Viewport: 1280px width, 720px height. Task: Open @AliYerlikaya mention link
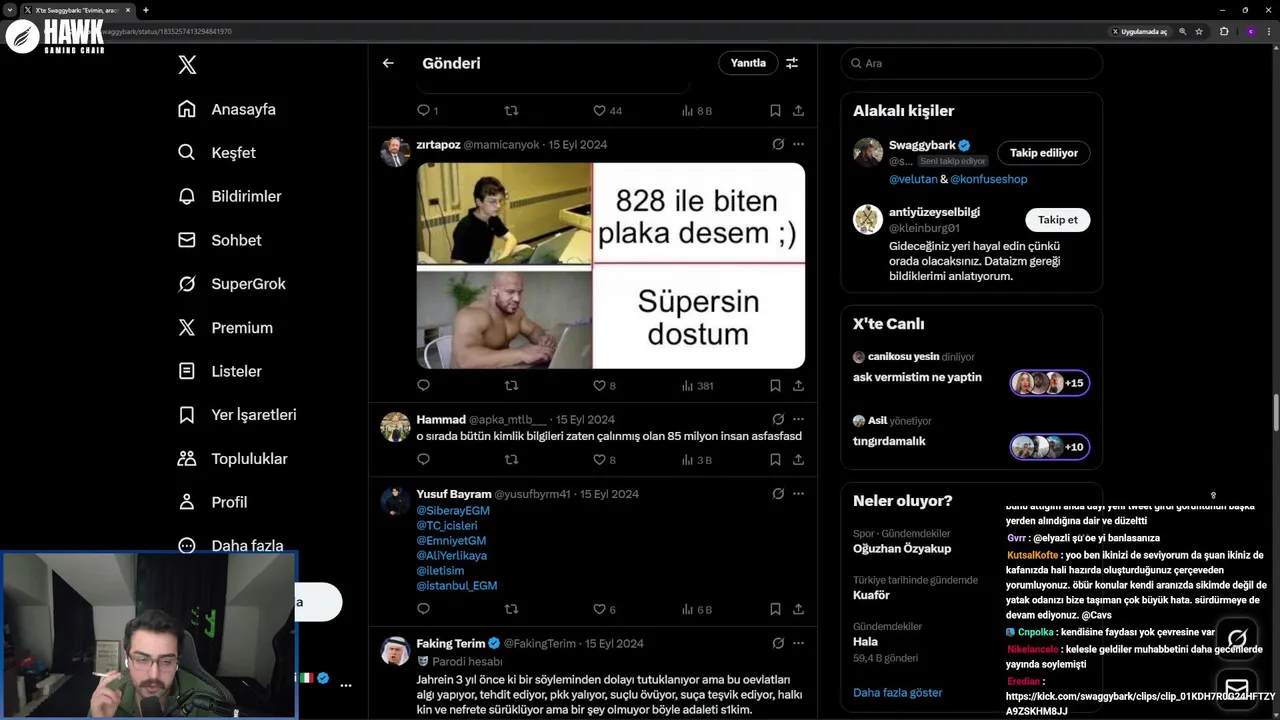click(x=452, y=556)
